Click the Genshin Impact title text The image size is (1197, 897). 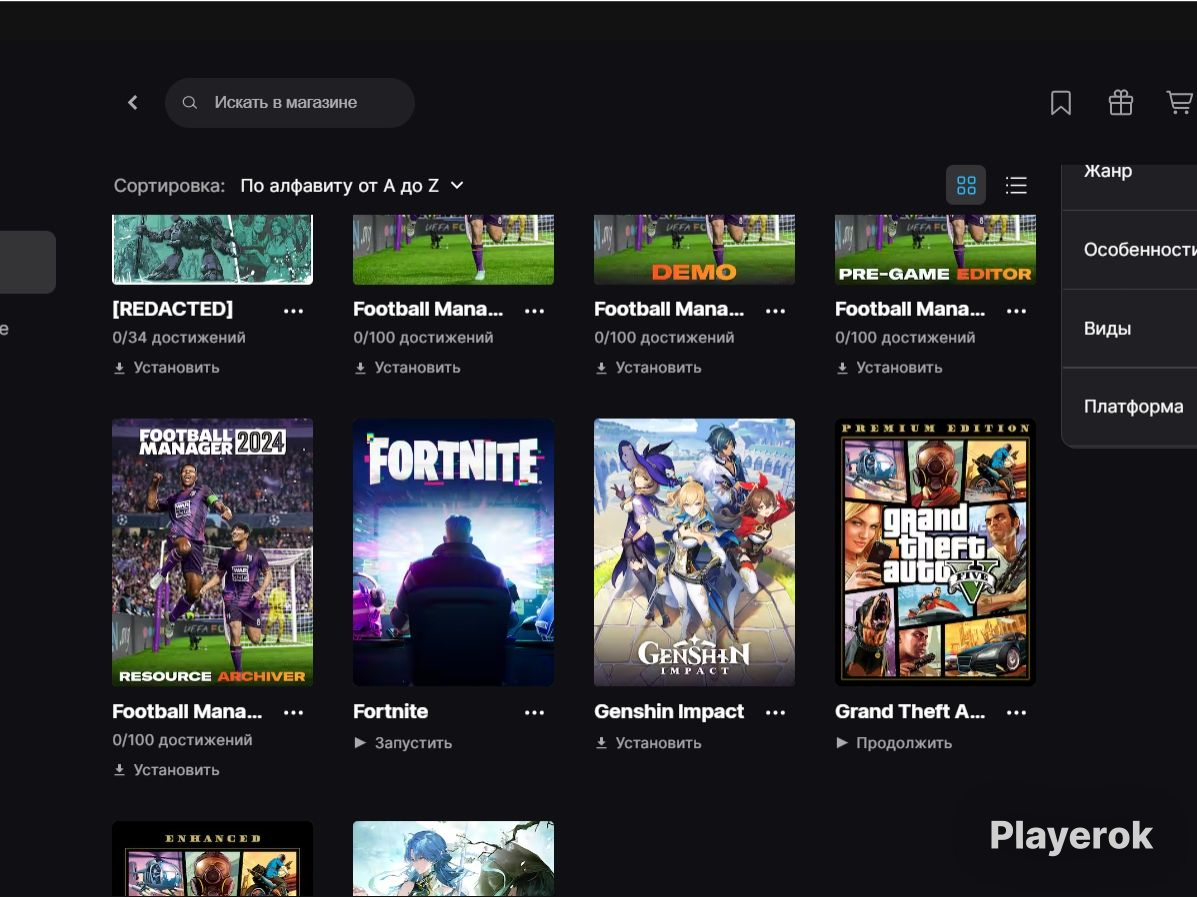tap(669, 711)
